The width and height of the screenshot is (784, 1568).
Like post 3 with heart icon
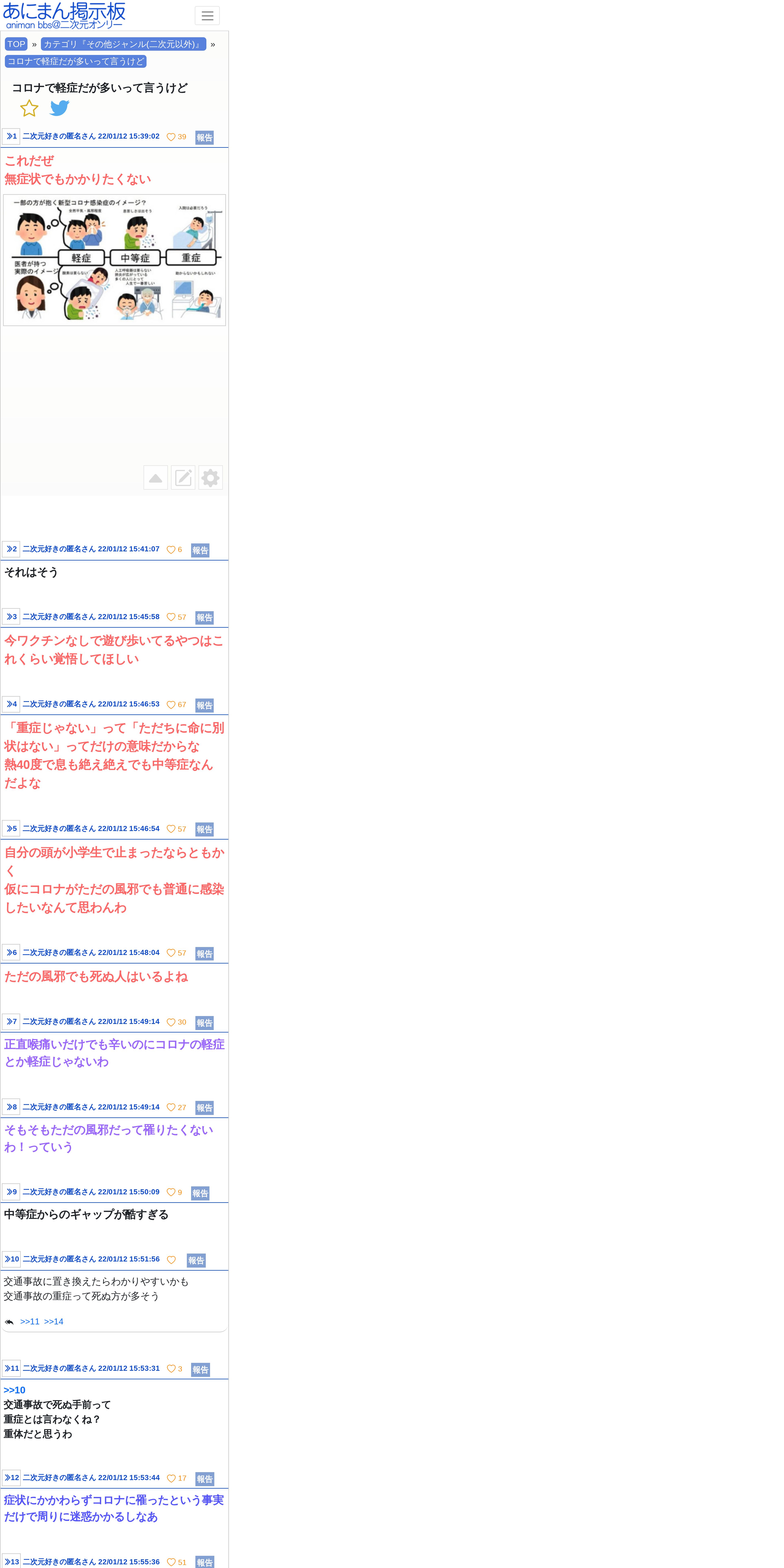click(x=171, y=617)
